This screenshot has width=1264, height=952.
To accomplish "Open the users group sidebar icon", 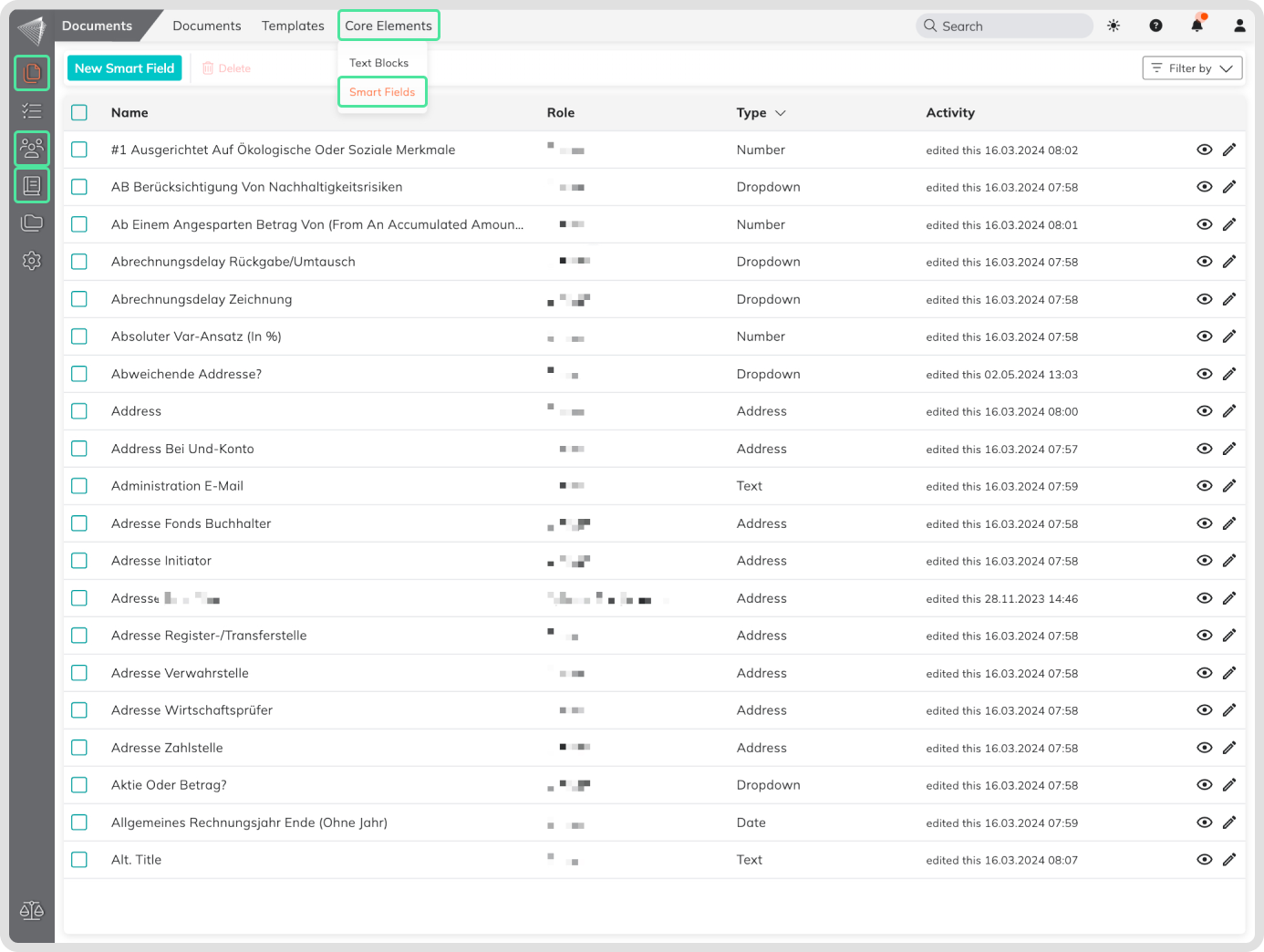I will pyautogui.click(x=32, y=148).
